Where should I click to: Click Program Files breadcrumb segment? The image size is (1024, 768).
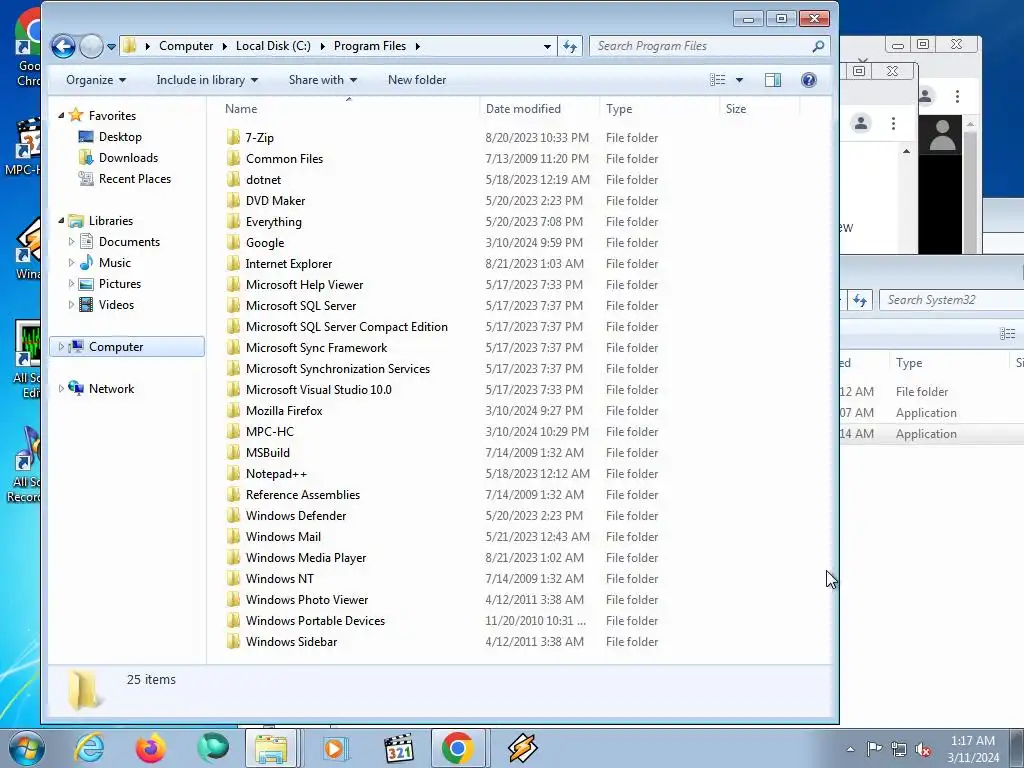click(370, 46)
